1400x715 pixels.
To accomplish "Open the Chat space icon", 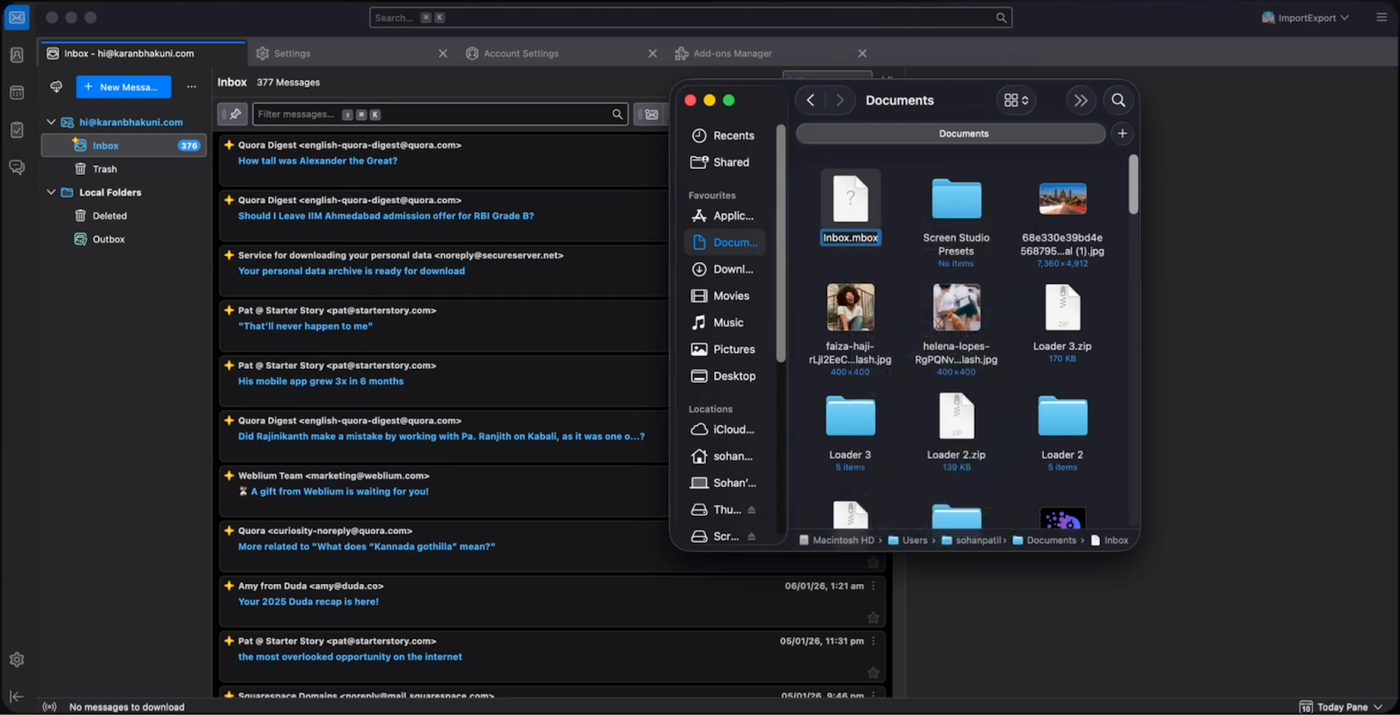I will click(x=17, y=167).
